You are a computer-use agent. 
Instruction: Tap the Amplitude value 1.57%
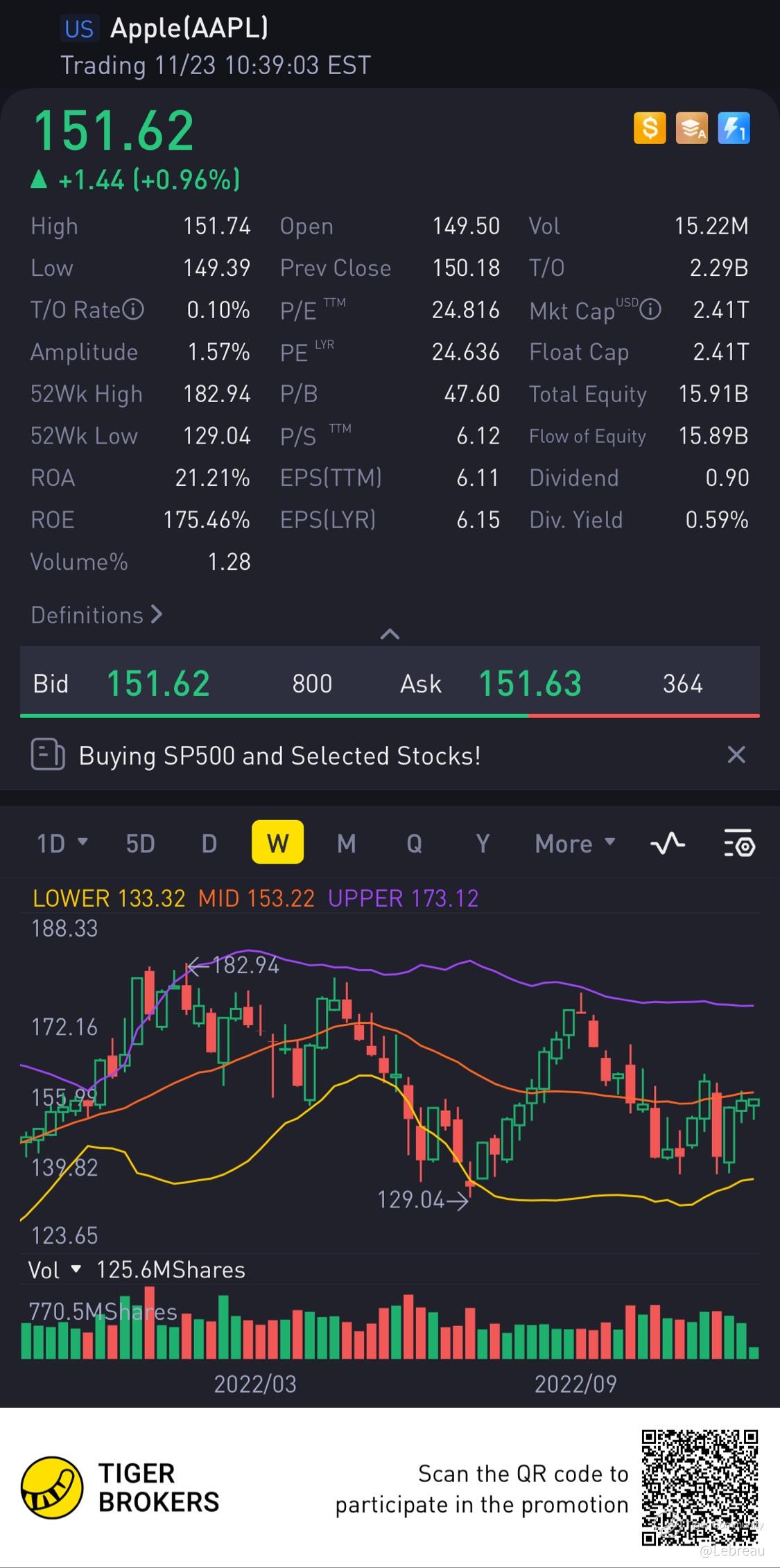coord(219,351)
